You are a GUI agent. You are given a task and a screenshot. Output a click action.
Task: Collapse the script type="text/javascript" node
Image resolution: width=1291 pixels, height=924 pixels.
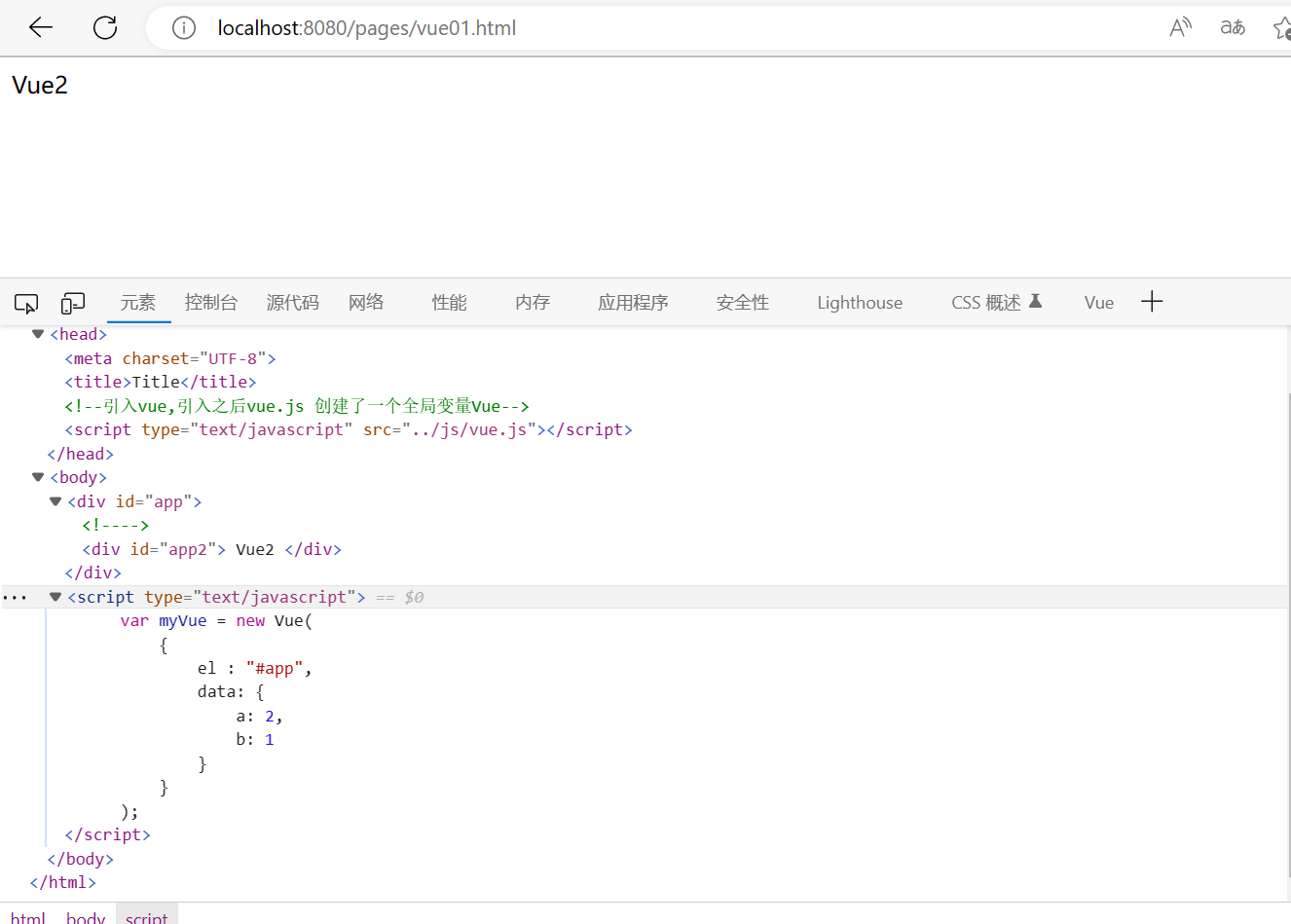[55, 597]
